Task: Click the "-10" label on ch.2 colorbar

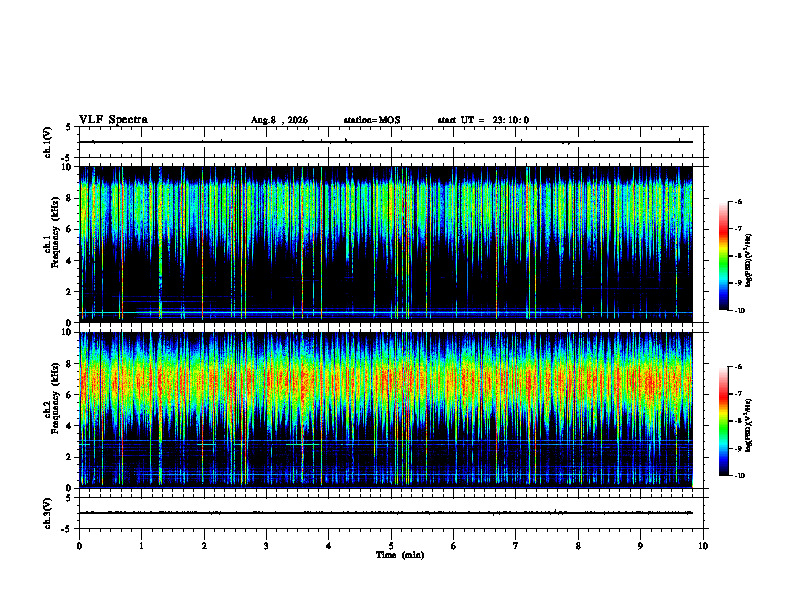Action: pos(739,476)
